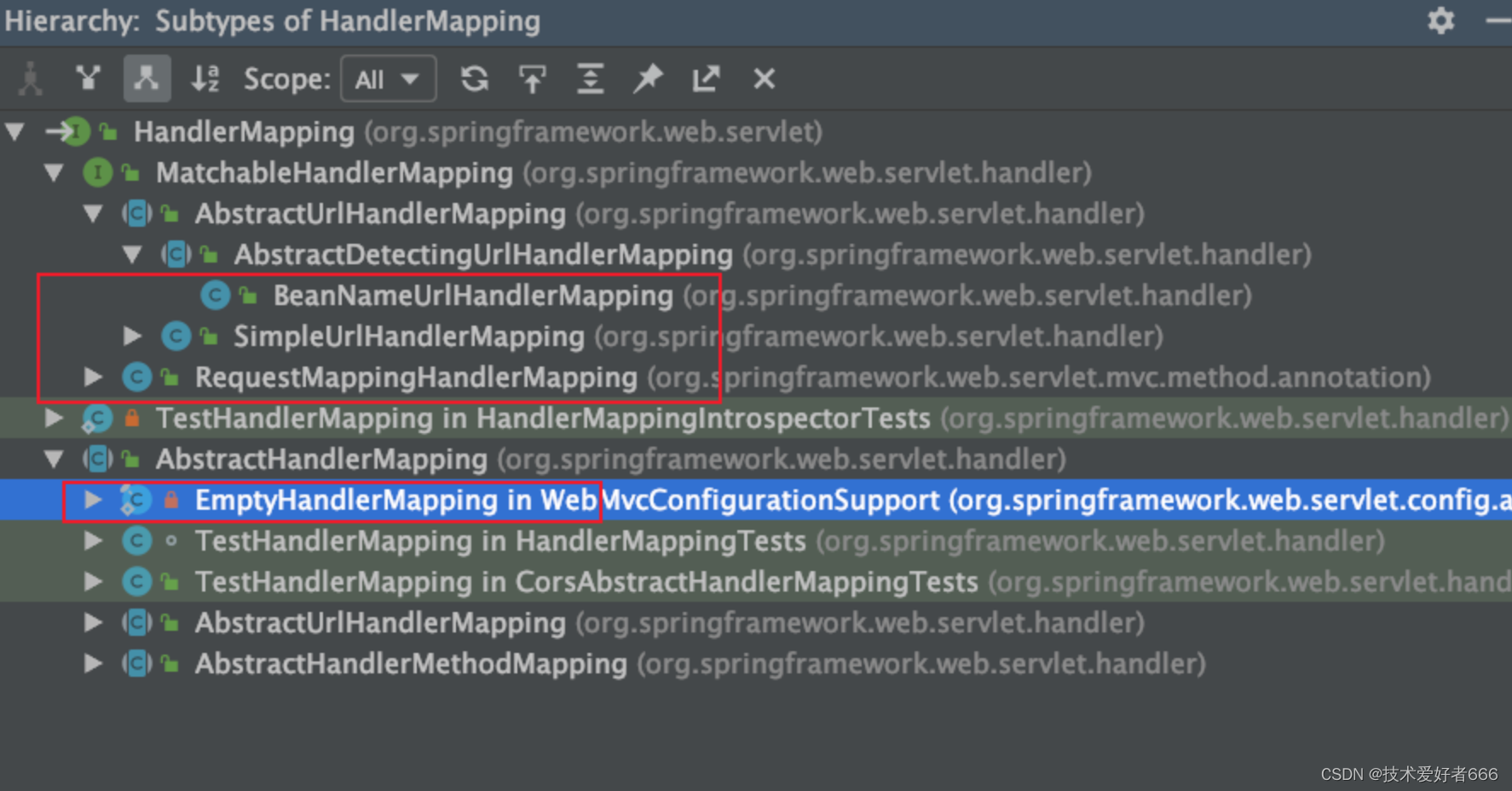Export hierarchy to text file
This screenshot has width=1512, height=791.
(706, 79)
